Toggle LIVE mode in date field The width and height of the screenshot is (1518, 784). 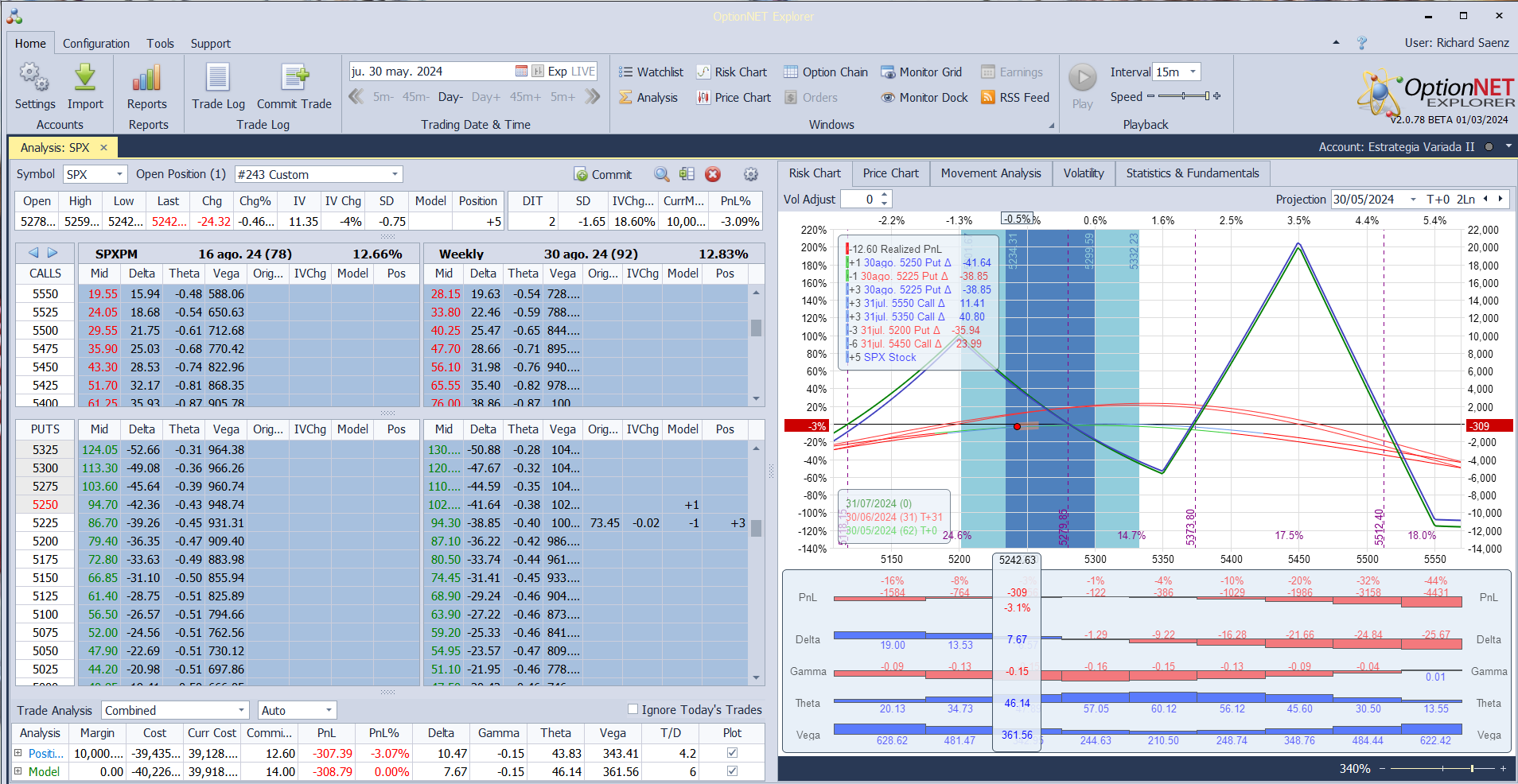(x=583, y=72)
